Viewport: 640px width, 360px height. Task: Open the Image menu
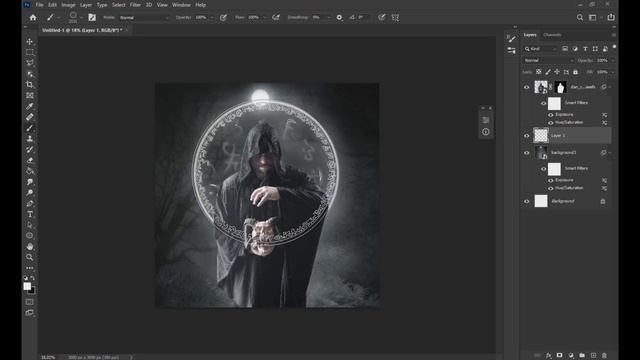tap(68, 5)
